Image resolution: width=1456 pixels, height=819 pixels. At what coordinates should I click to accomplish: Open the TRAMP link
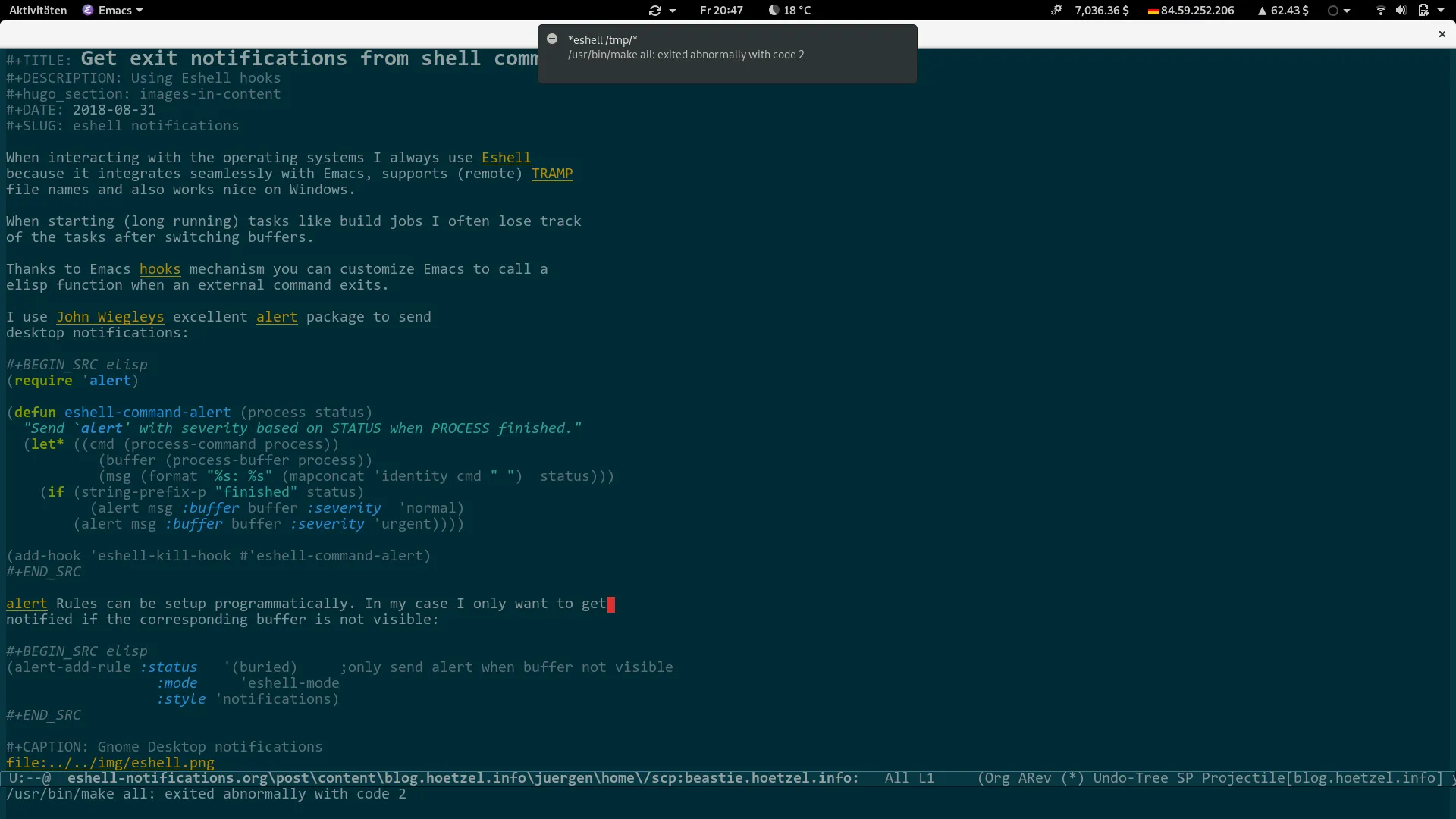551,174
